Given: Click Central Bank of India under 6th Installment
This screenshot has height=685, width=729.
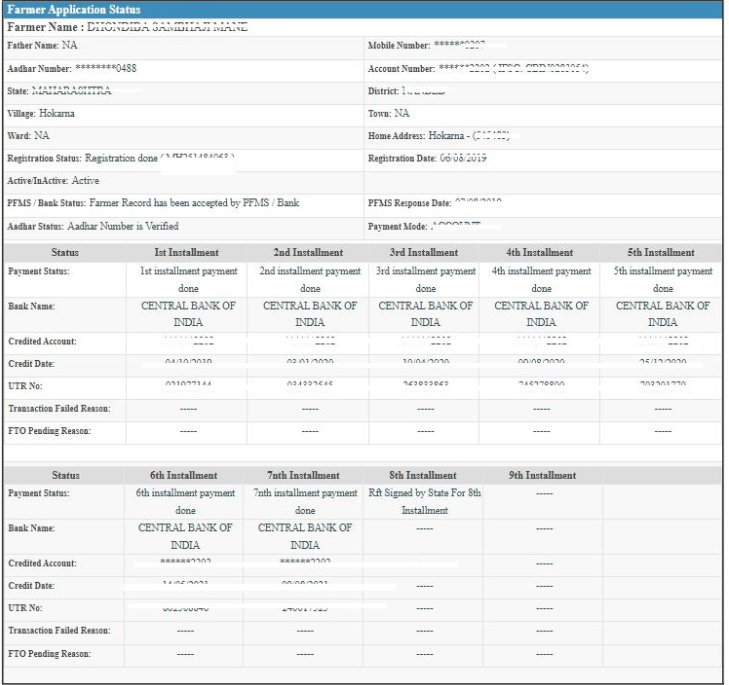Looking at the screenshot, I should coord(185,536).
